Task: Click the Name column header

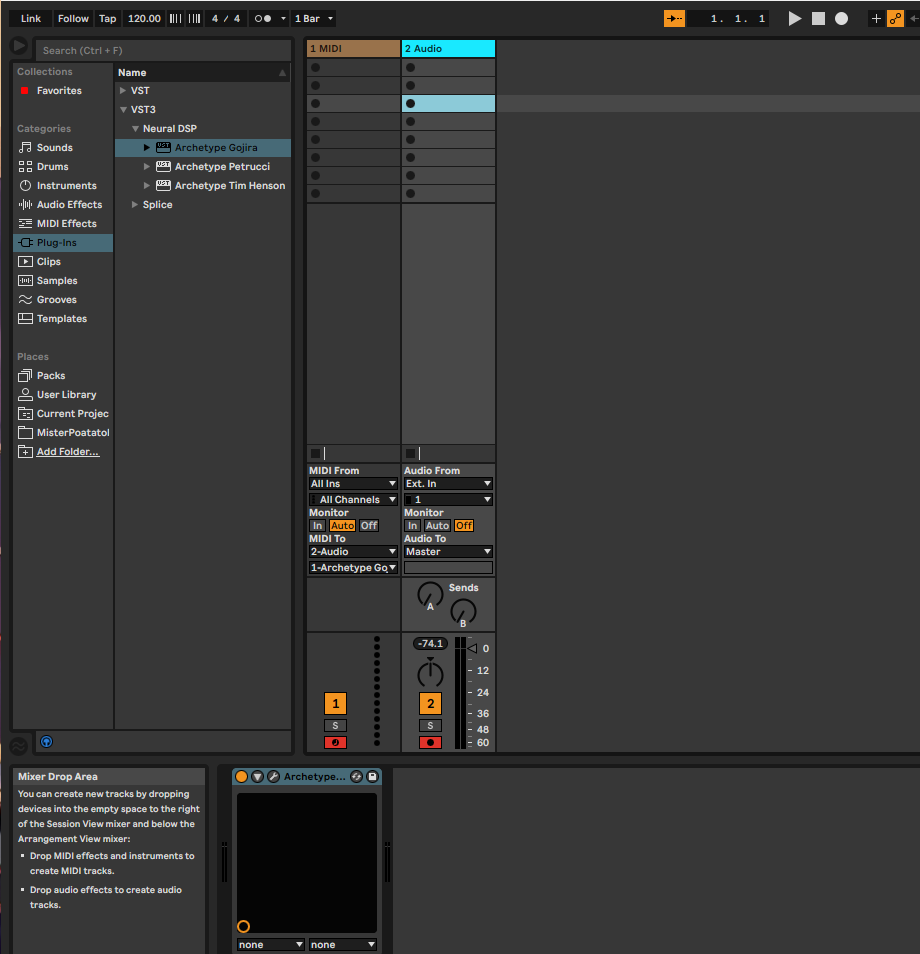Action: point(202,72)
